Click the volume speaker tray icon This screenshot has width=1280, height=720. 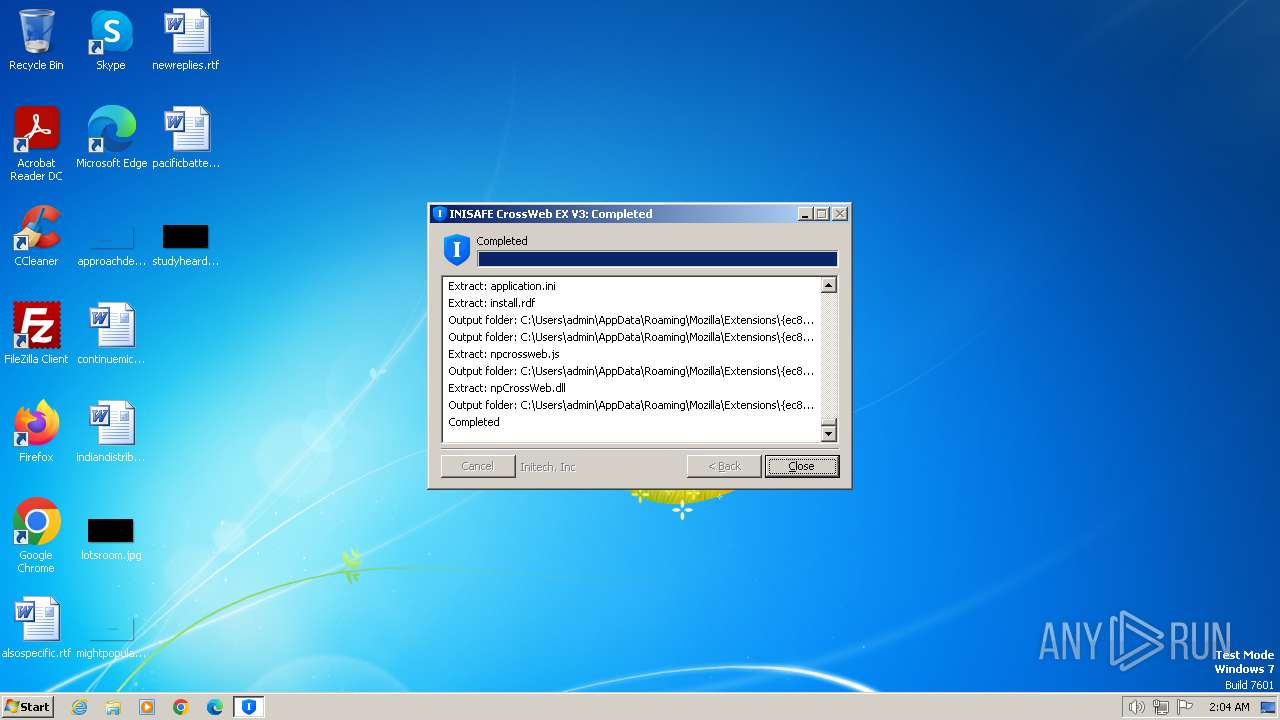[1136, 707]
